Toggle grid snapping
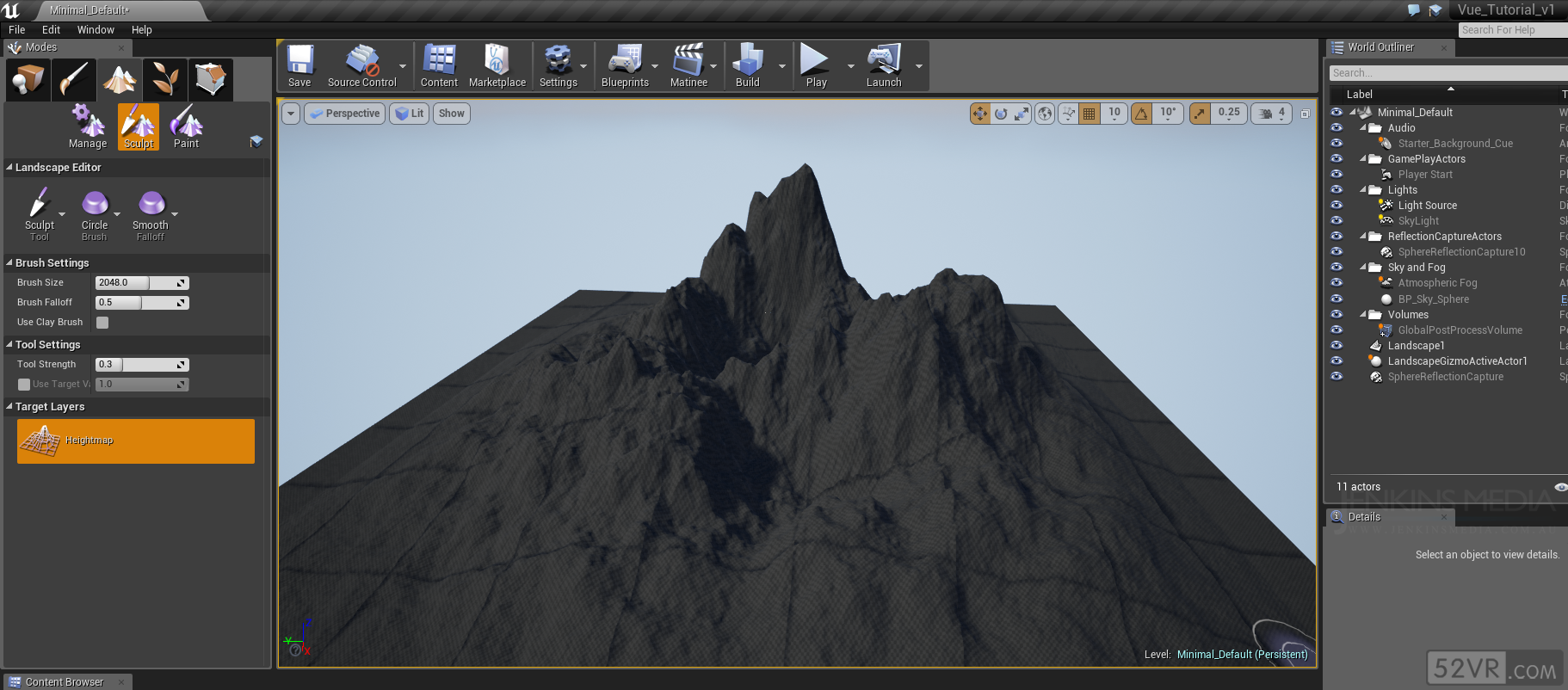 coord(1089,114)
